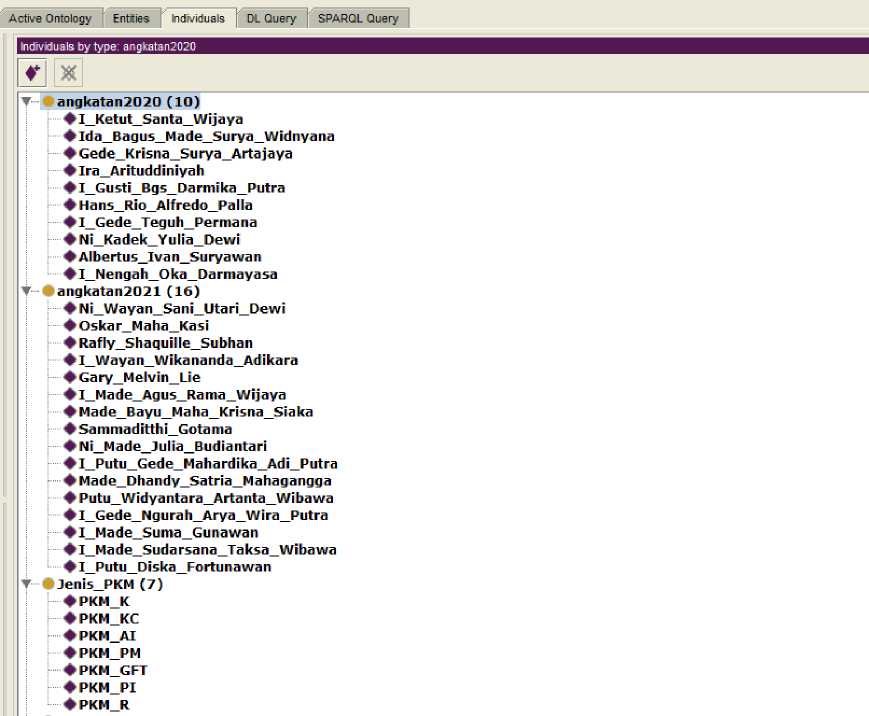
Task: Choose Hans_Rio_Alfredo_Palla in the list
Action: 165,205
